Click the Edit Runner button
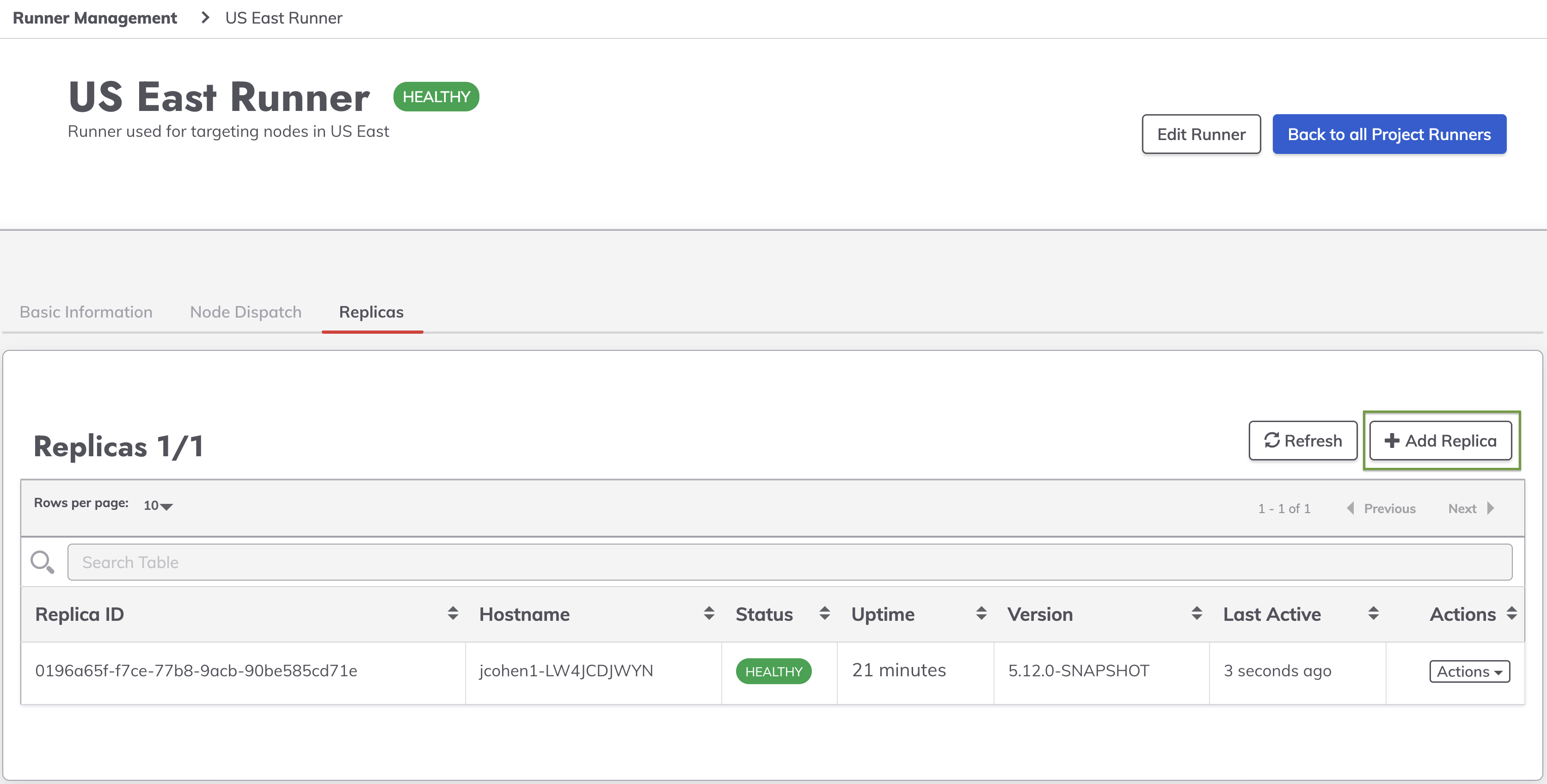This screenshot has height=784, width=1547. (x=1201, y=135)
